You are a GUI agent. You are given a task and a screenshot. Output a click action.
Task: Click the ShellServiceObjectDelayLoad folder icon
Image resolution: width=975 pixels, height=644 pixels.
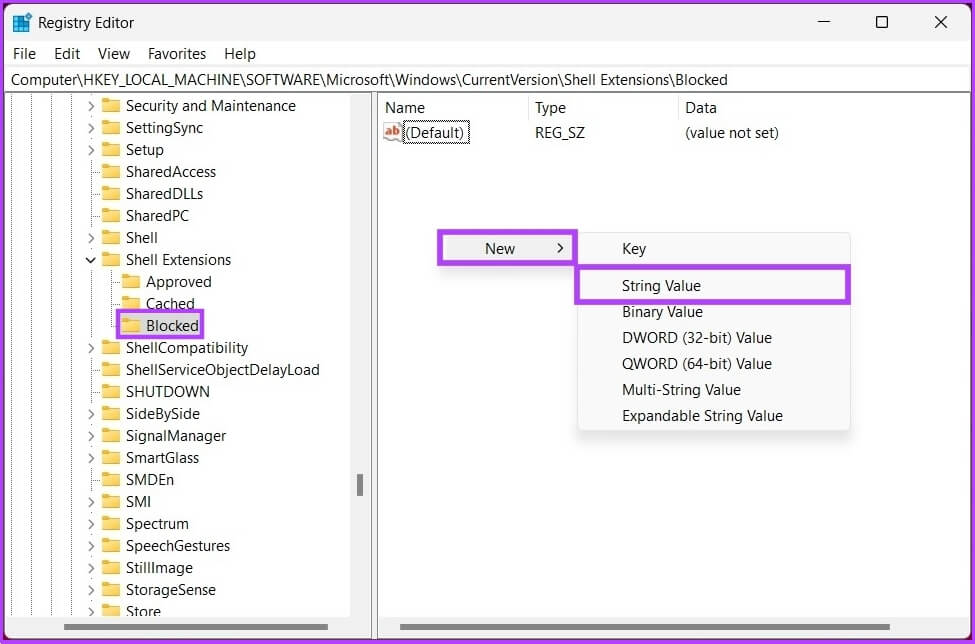click(111, 369)
